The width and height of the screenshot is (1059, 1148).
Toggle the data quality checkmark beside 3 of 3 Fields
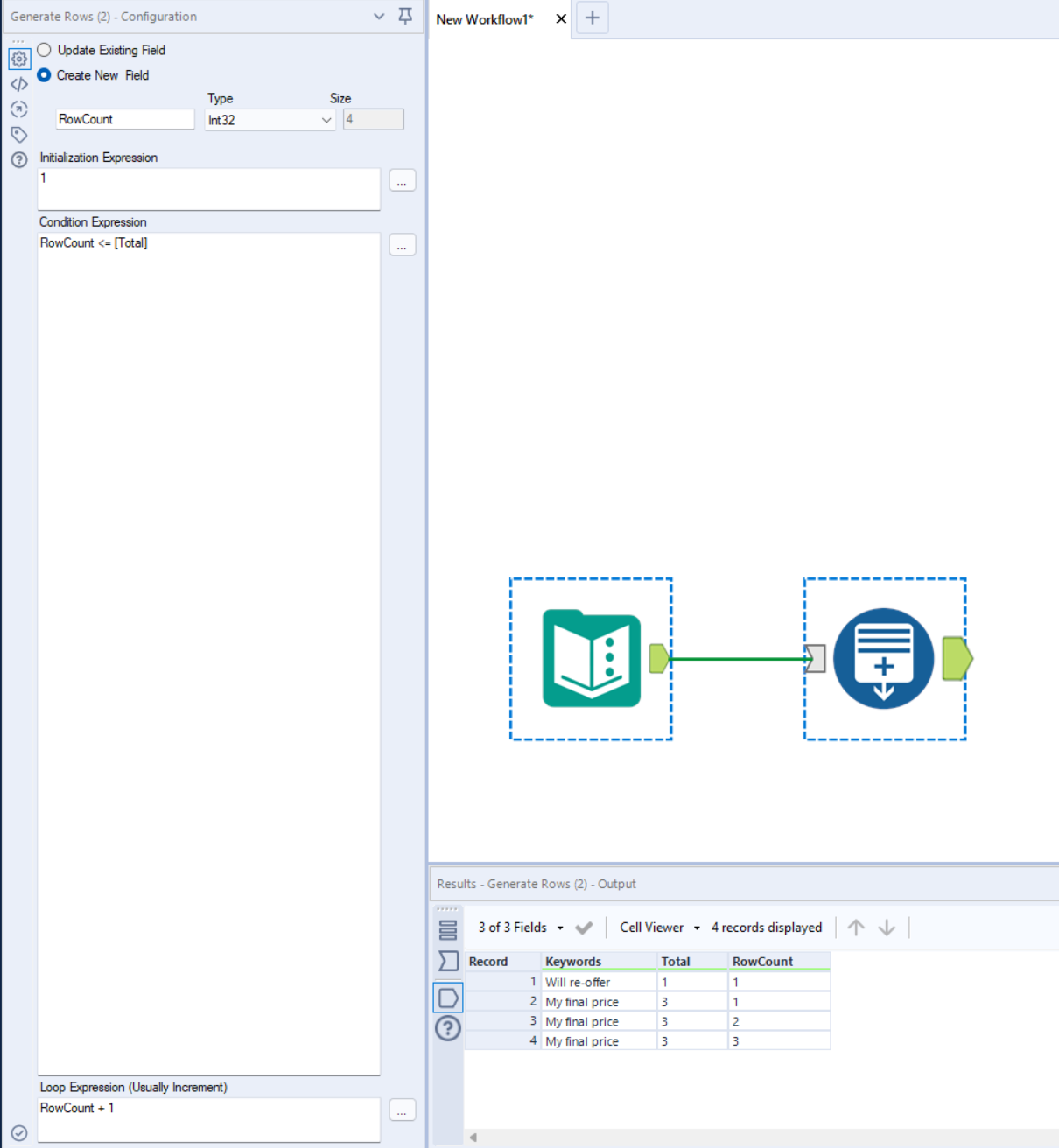click(x=584, y=927)
